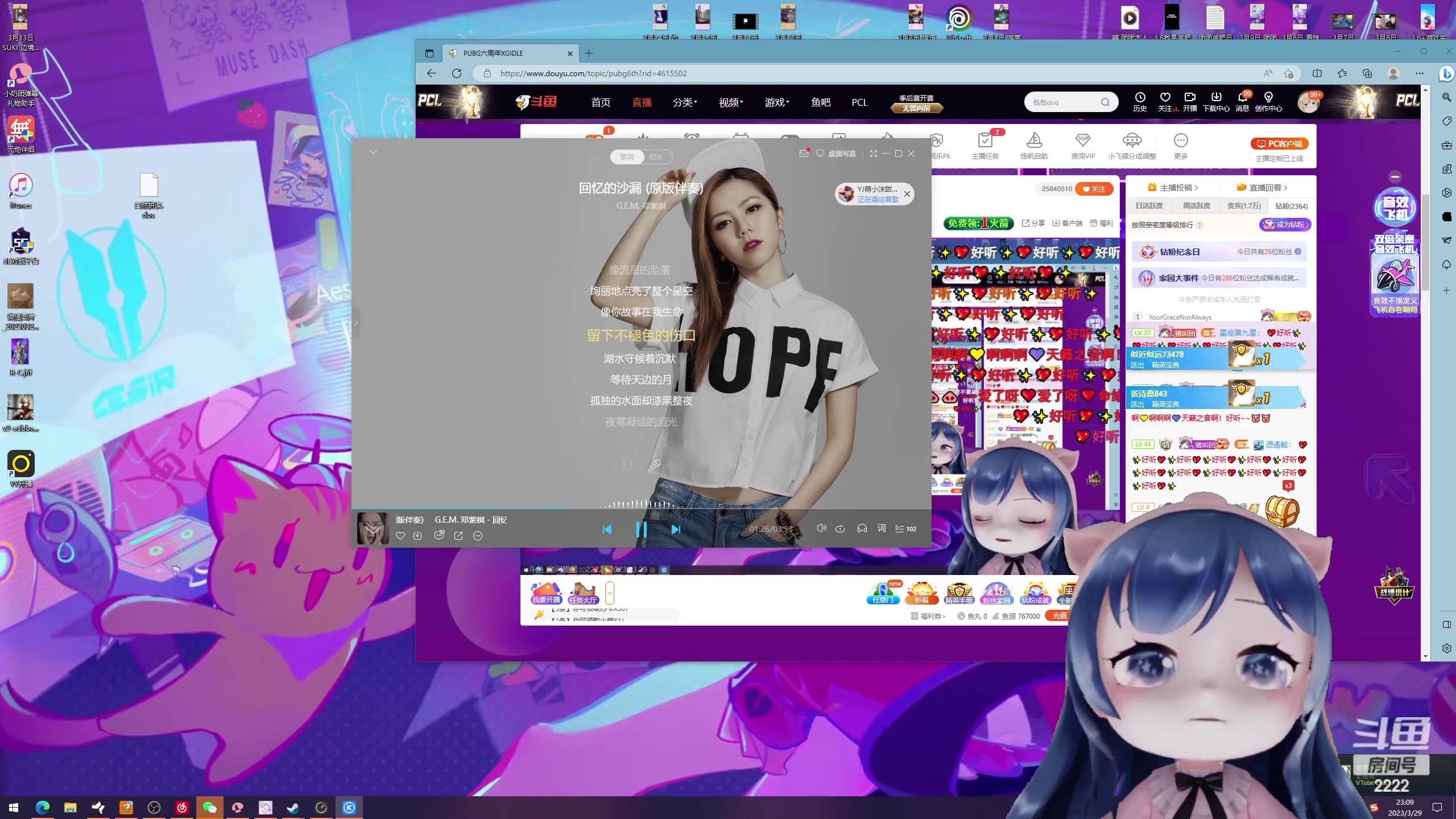Click the orange 关注 follow button
Viewport: 1456px width, 819px height.
click(x=1094, y=189)
